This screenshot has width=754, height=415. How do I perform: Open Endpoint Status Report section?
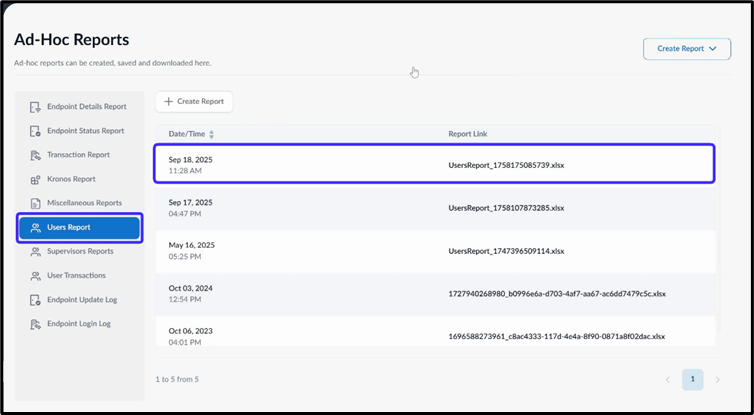point(80,131)
